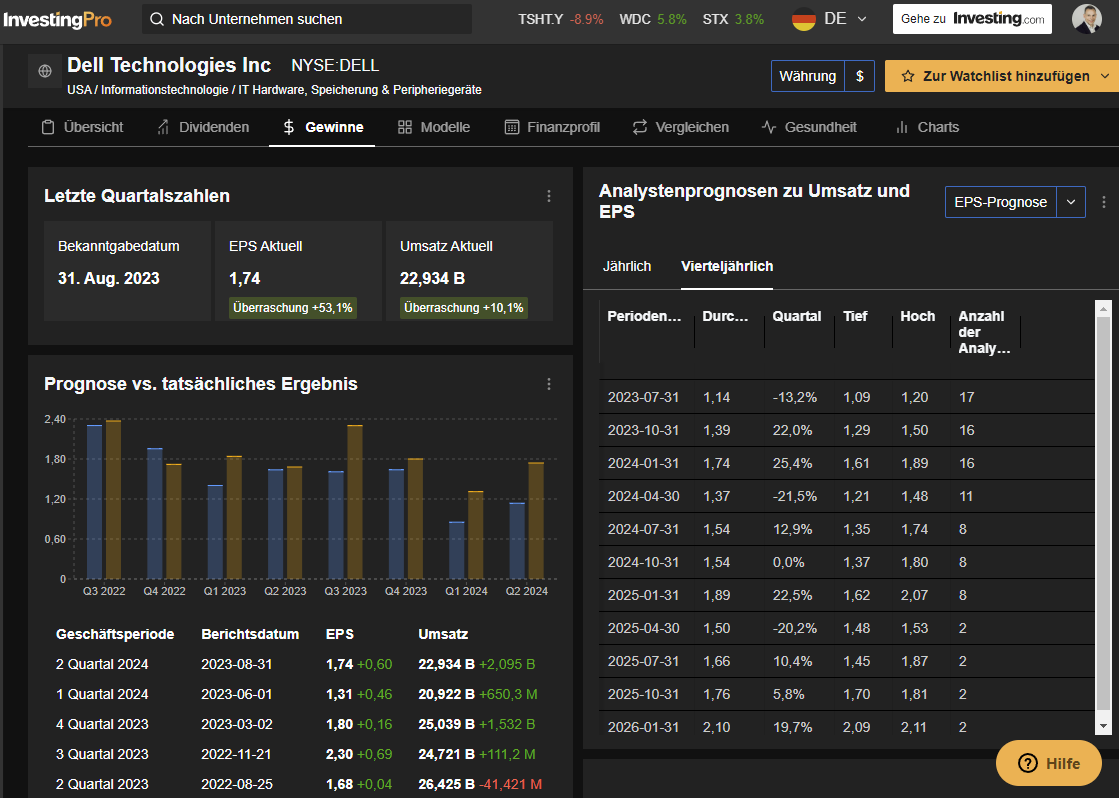Click the Nach Unternehmen suchen search field
Viewport: 1119px width, 798px height.
pyautogui.click(x=307, y=19)
